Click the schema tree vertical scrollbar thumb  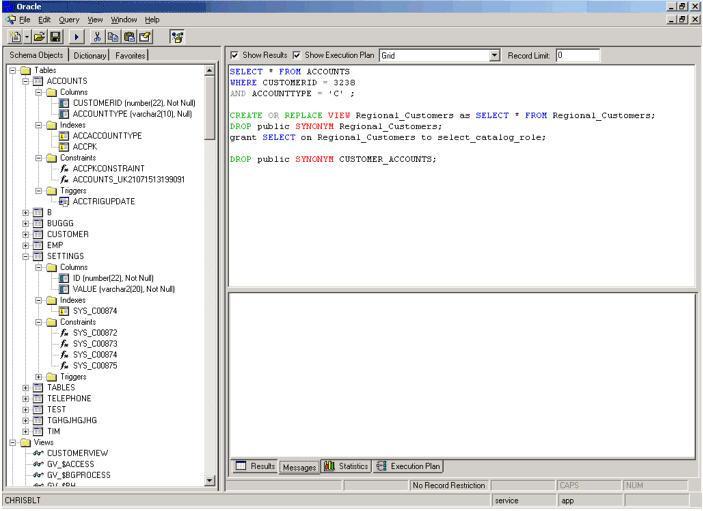click(x=209, y=108)
